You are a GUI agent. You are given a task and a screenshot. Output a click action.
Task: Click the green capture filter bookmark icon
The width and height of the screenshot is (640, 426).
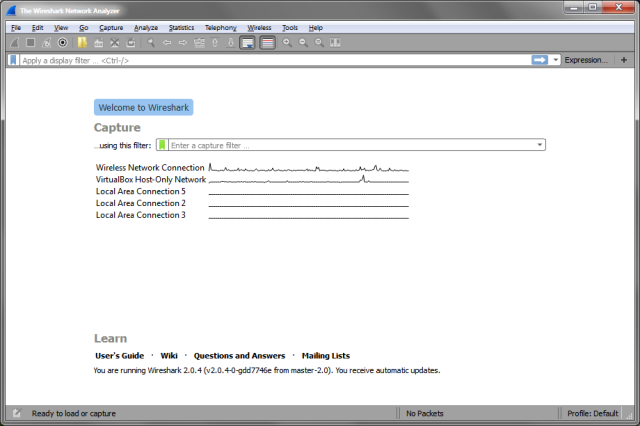click(162, 145)
